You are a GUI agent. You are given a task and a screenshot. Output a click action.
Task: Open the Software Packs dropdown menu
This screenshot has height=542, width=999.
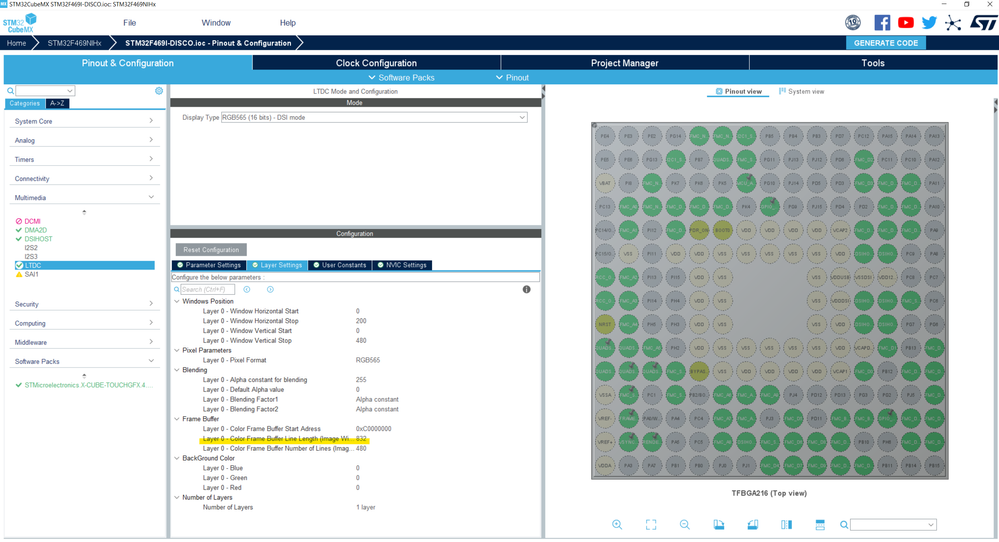401,78
